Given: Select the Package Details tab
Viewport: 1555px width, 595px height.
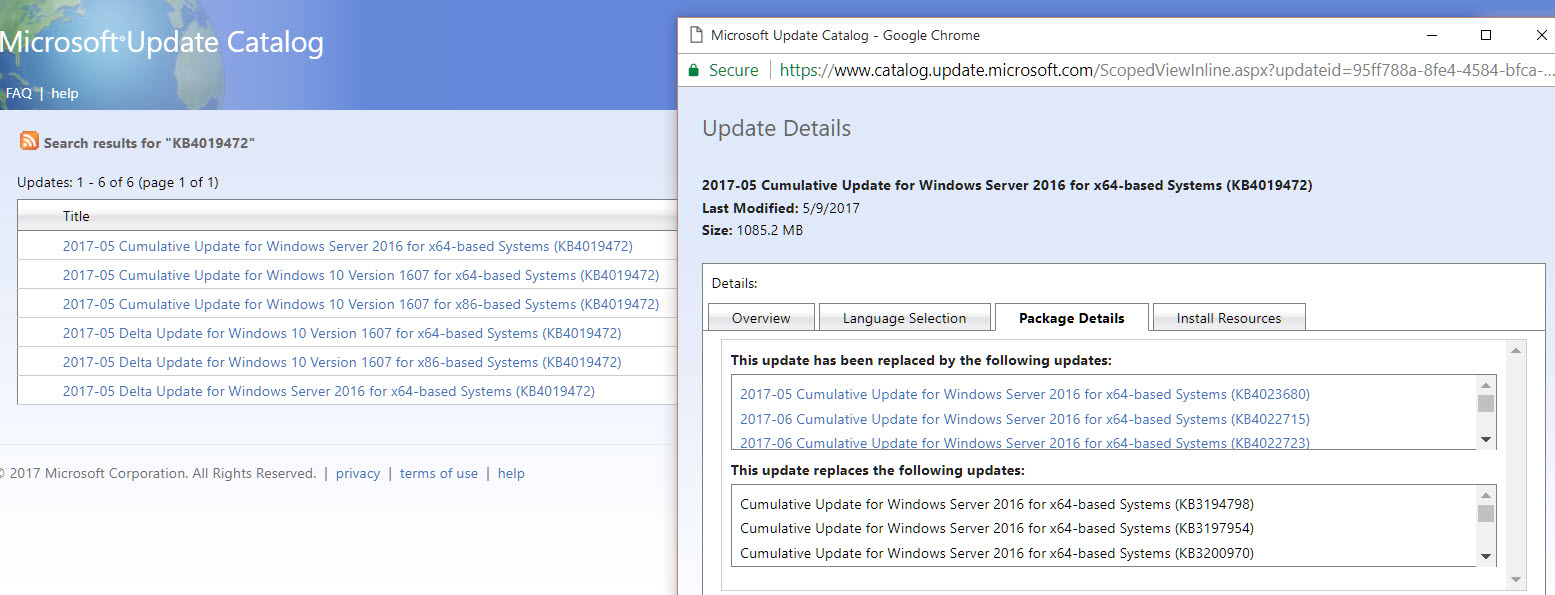Looking at the screenshot, I should pyautogui.click(x=1072, y=318).
